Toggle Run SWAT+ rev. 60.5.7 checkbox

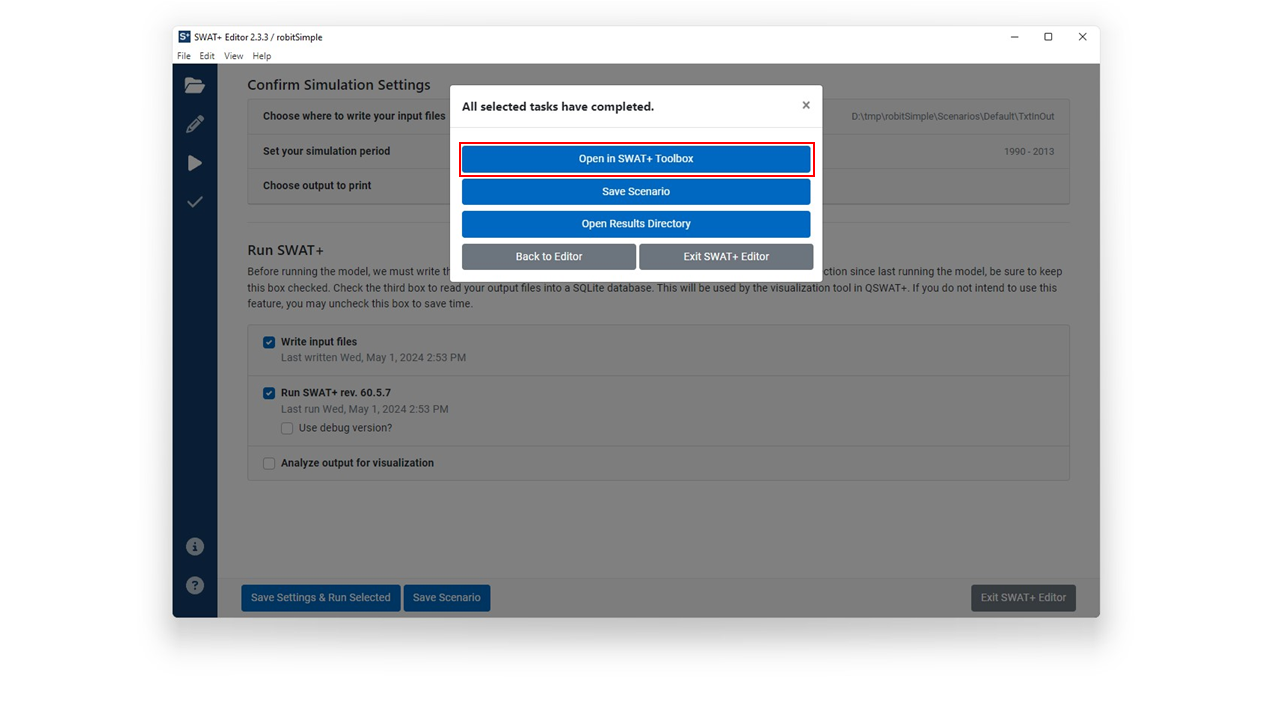pyautogui.click(x=269, y=393)
